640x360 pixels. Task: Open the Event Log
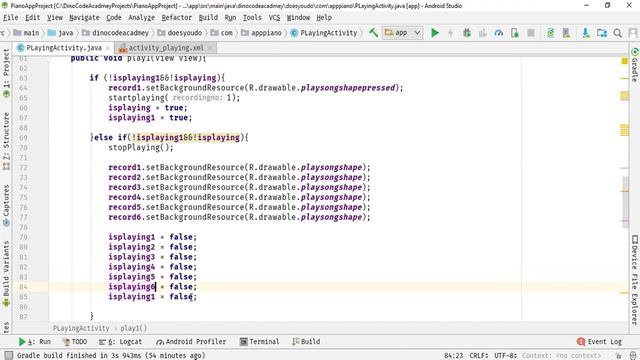point(600,342)
